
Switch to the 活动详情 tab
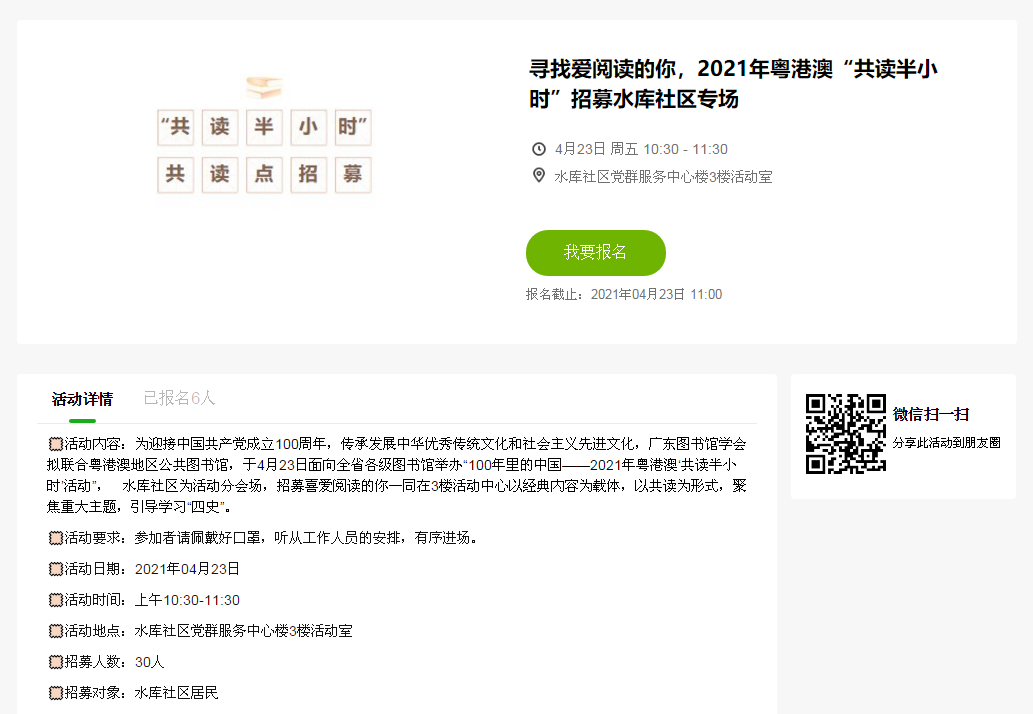(x=82, y=399)
